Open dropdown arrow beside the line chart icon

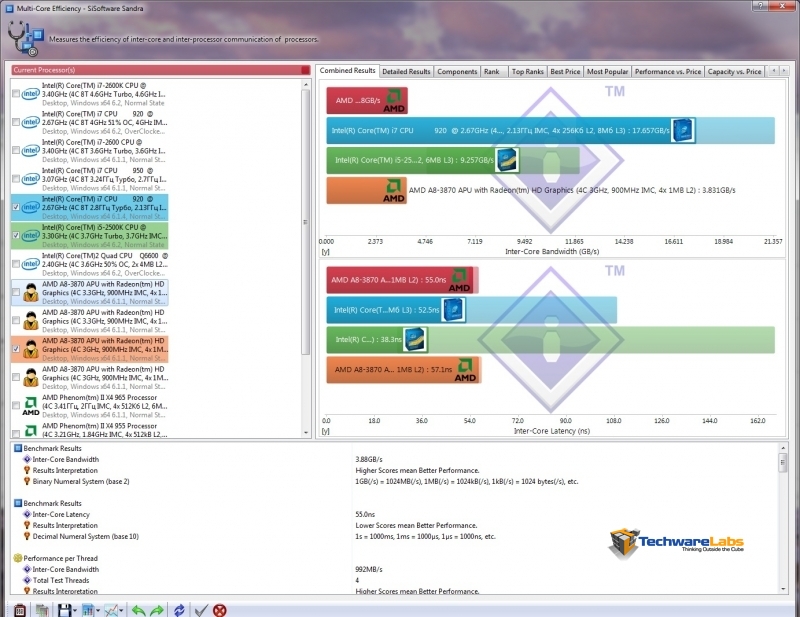[123, 610]
